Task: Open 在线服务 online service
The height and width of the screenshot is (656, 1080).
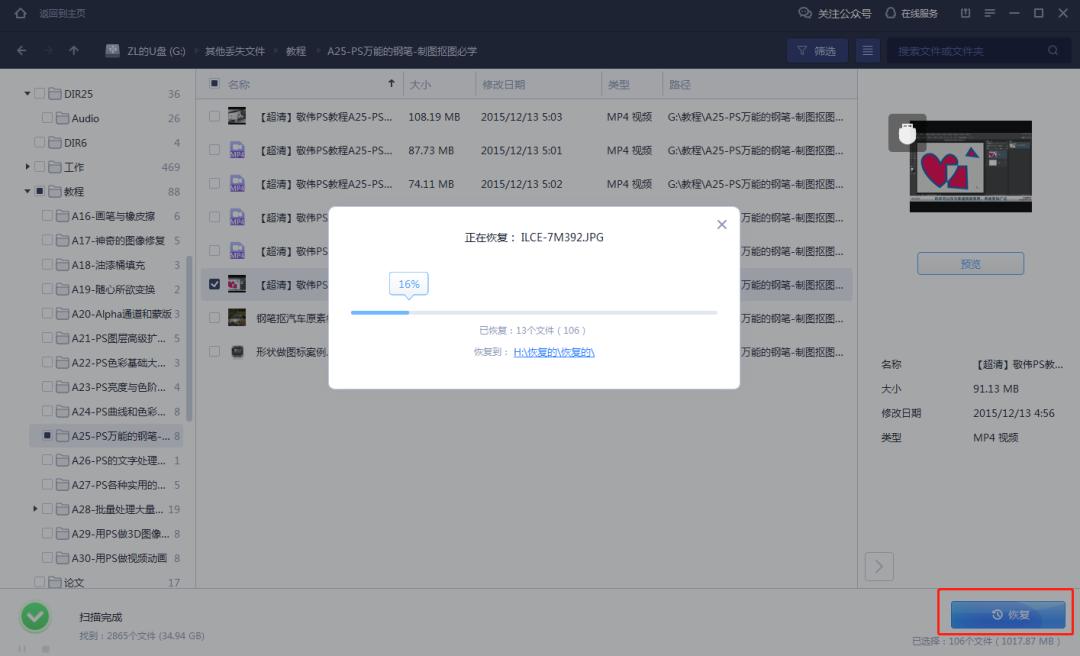Action: [911, 13]
